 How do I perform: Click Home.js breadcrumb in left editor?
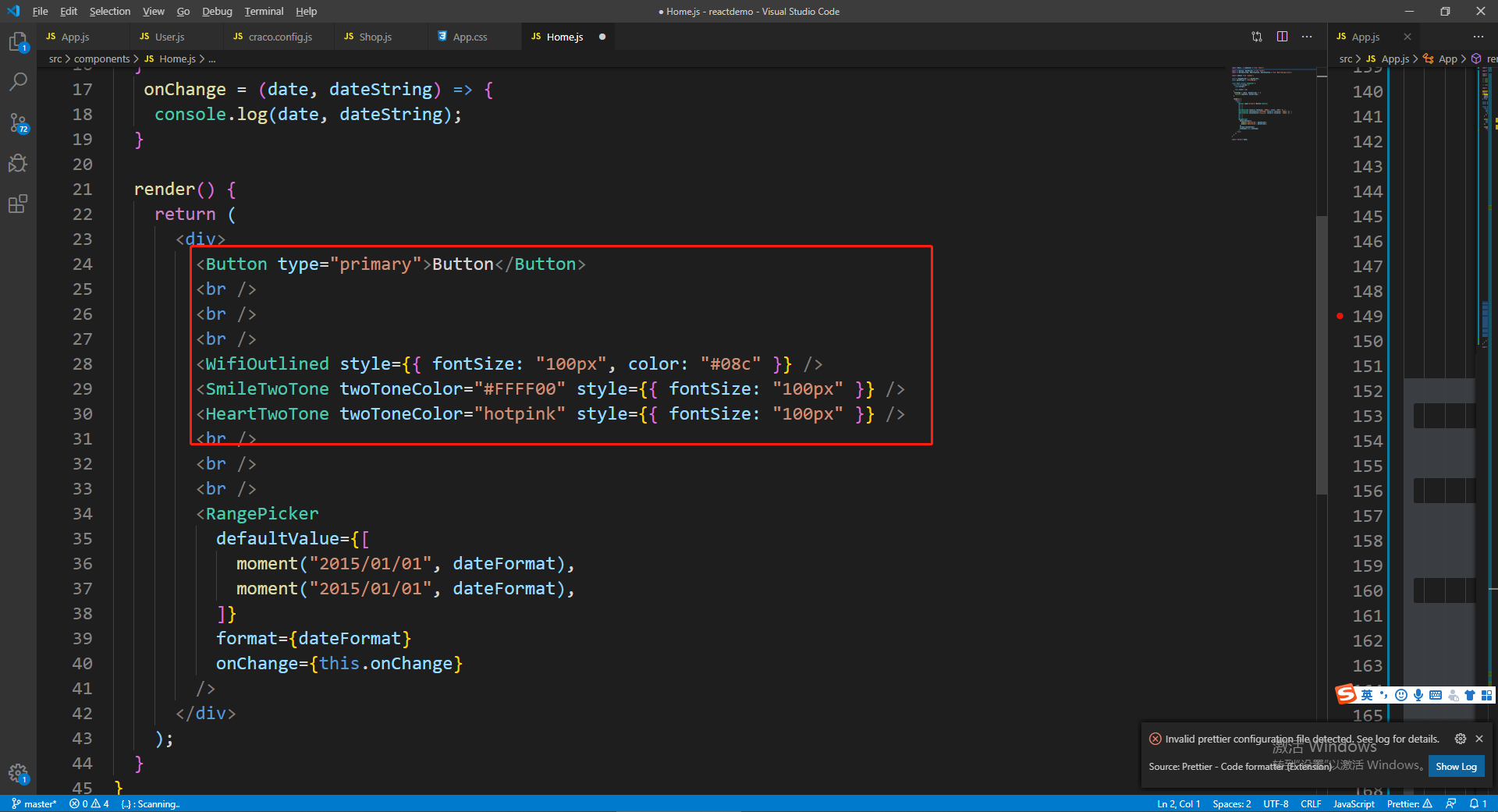click(170, 59)
